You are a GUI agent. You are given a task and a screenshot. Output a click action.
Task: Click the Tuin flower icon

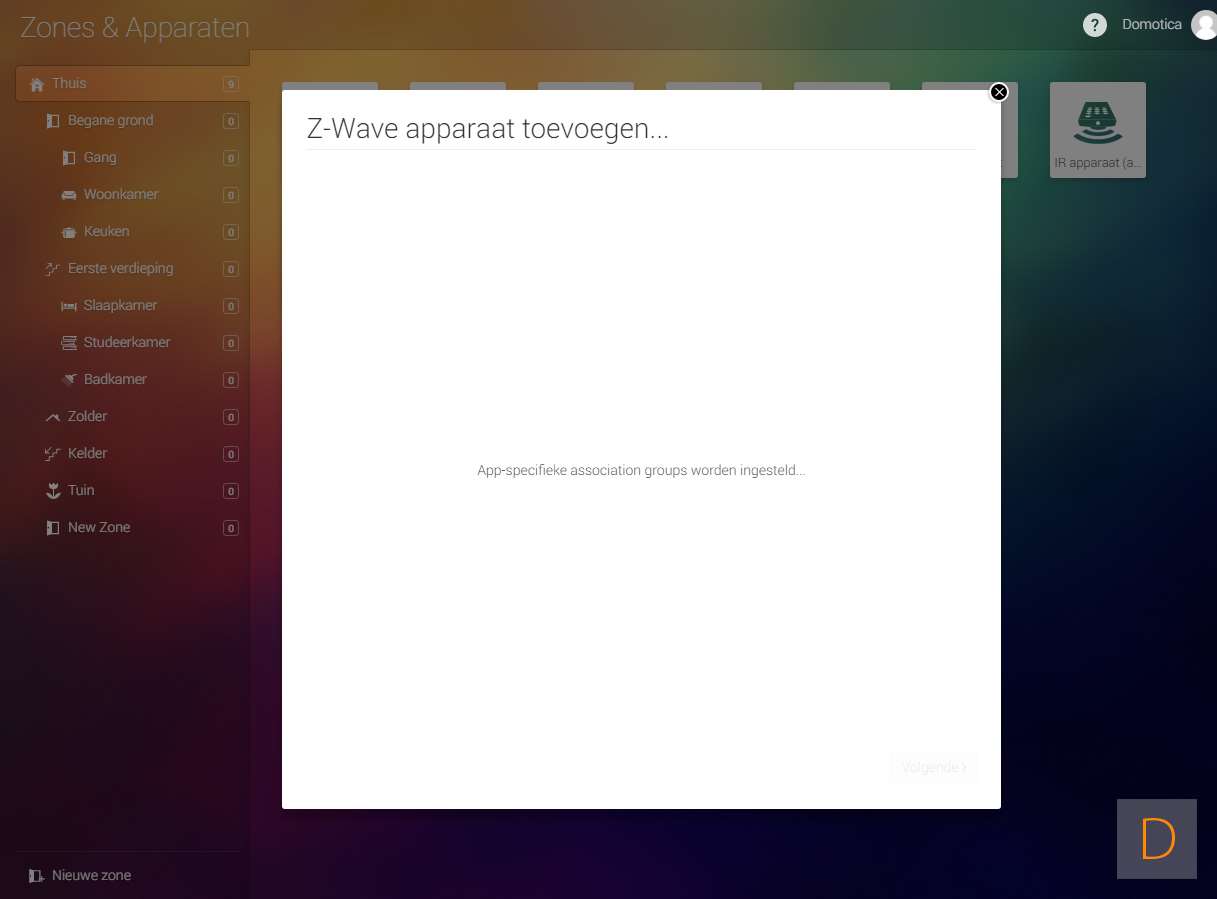53,491
